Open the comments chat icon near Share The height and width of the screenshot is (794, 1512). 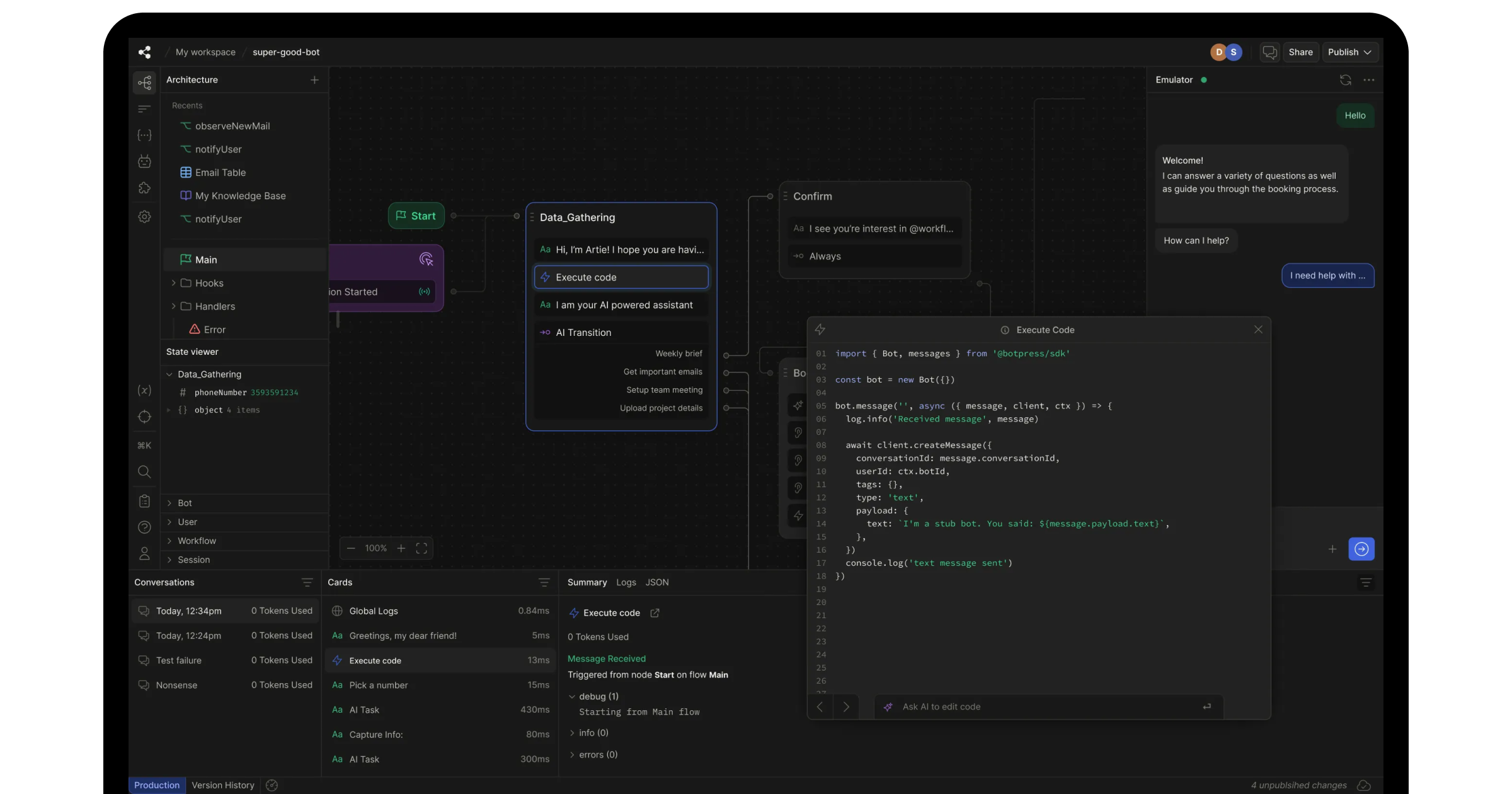1269,52
